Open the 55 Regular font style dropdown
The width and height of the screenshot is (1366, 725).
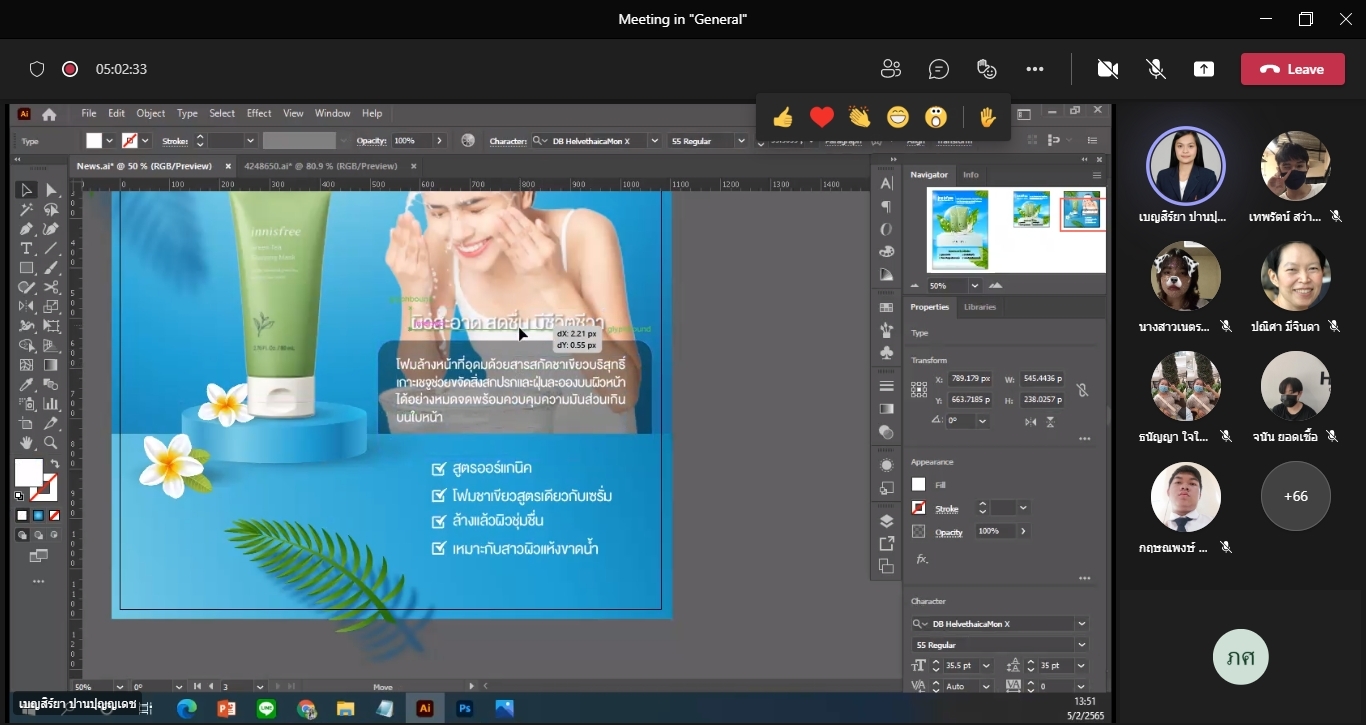[x=1081, y=645]
